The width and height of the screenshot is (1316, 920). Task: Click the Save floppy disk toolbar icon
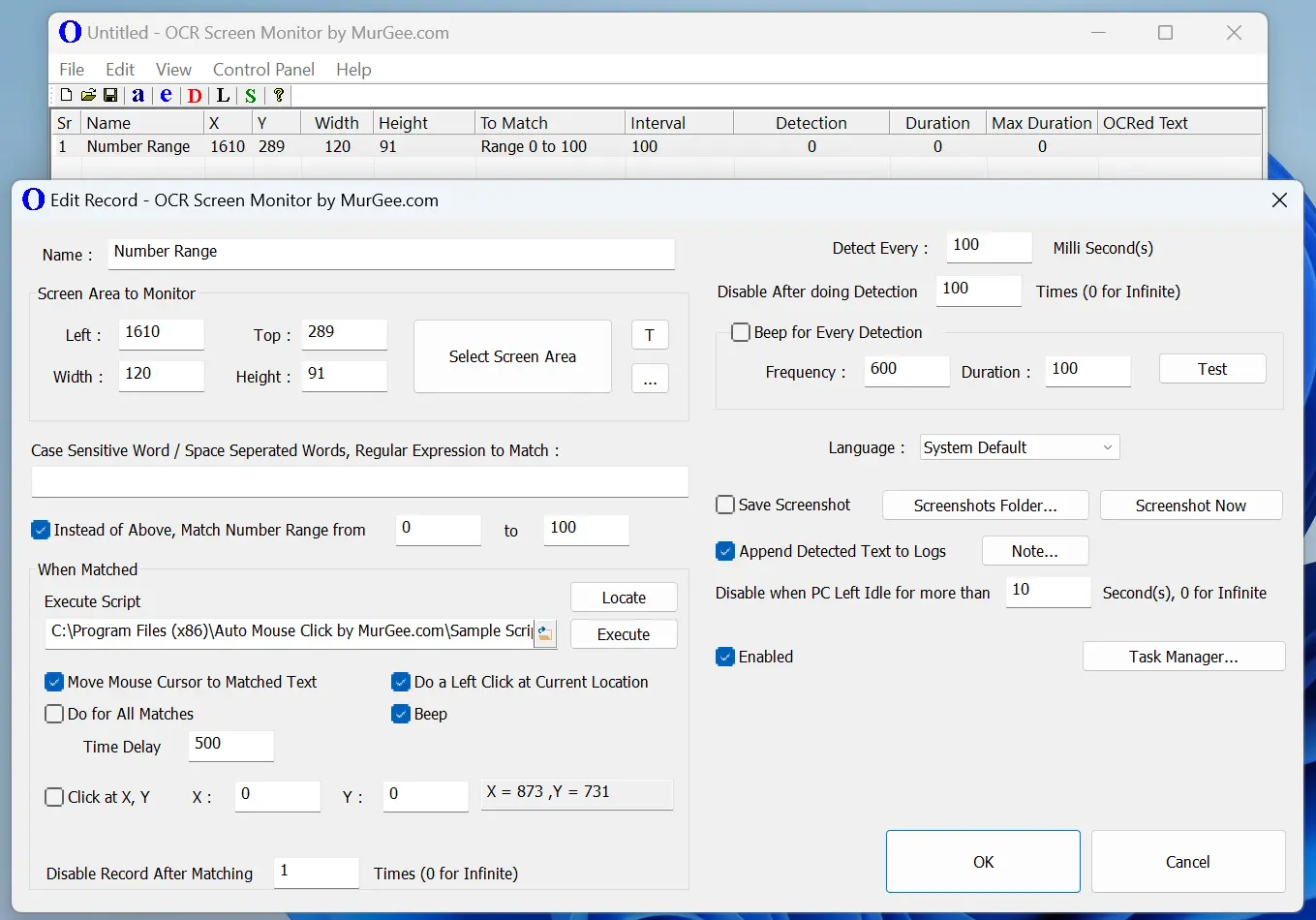(110, 95)
